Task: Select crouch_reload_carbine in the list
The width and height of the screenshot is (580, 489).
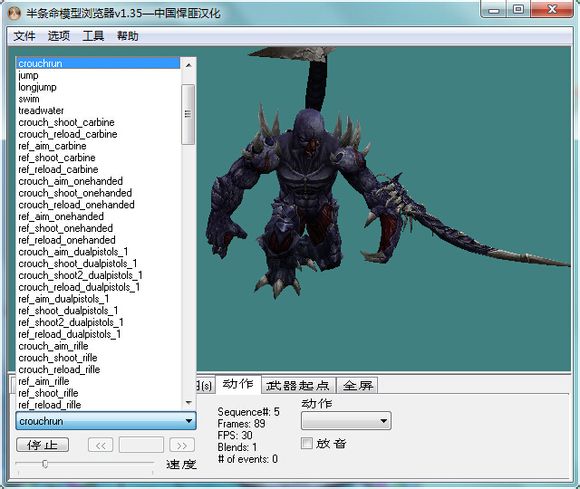Action: [98, 134]
